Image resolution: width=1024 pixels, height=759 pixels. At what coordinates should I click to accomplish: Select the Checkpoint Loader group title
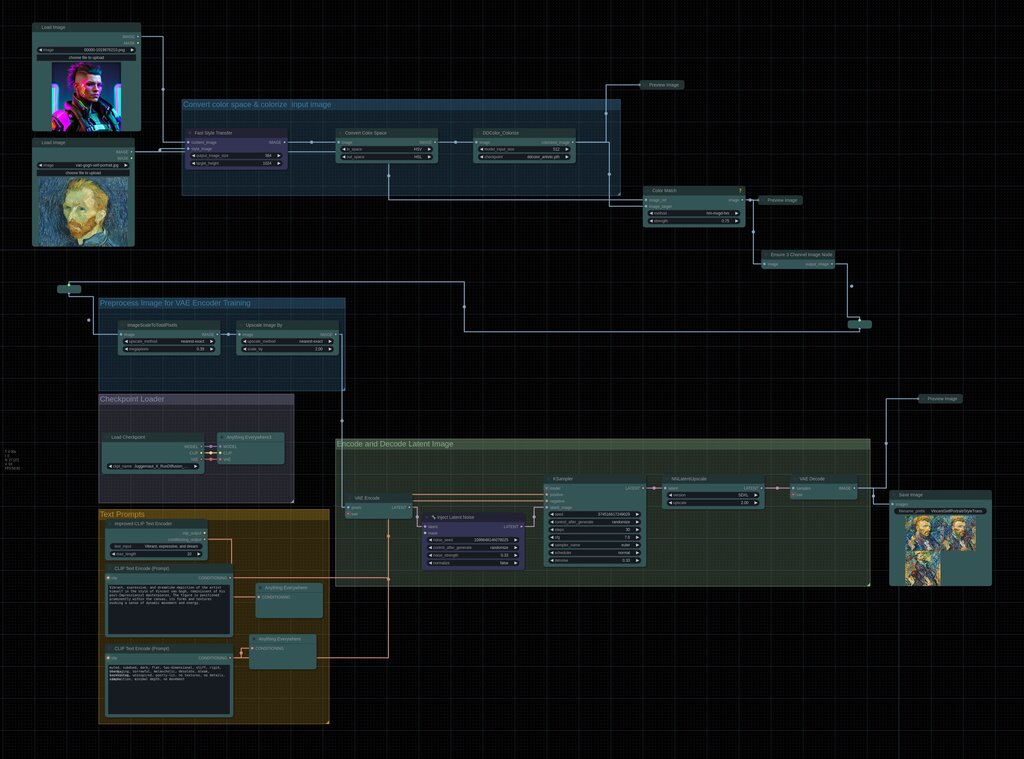(132, 399)
